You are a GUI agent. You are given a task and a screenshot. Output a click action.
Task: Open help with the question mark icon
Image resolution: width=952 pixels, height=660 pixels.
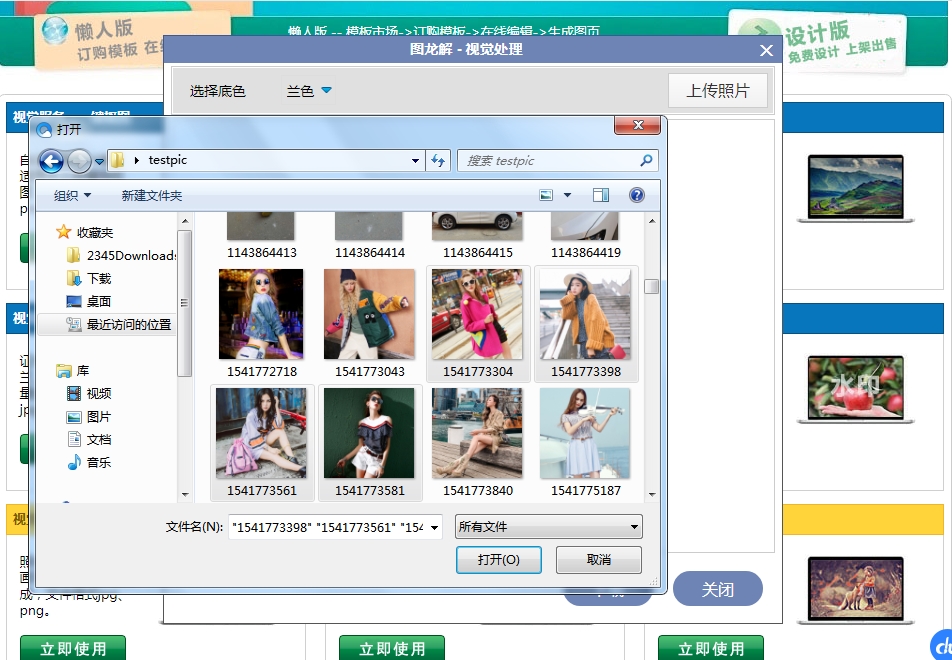pyautogui.click(x=637, y=195)
